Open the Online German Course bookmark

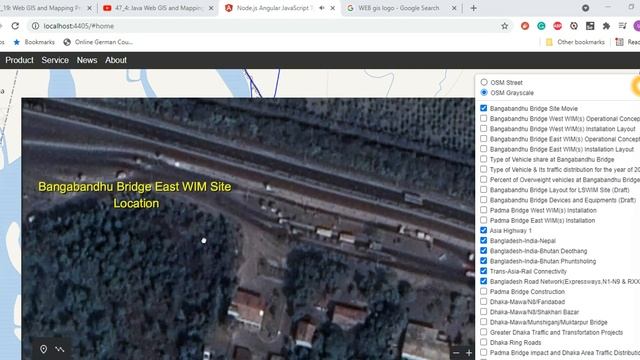tap(98, 42)
